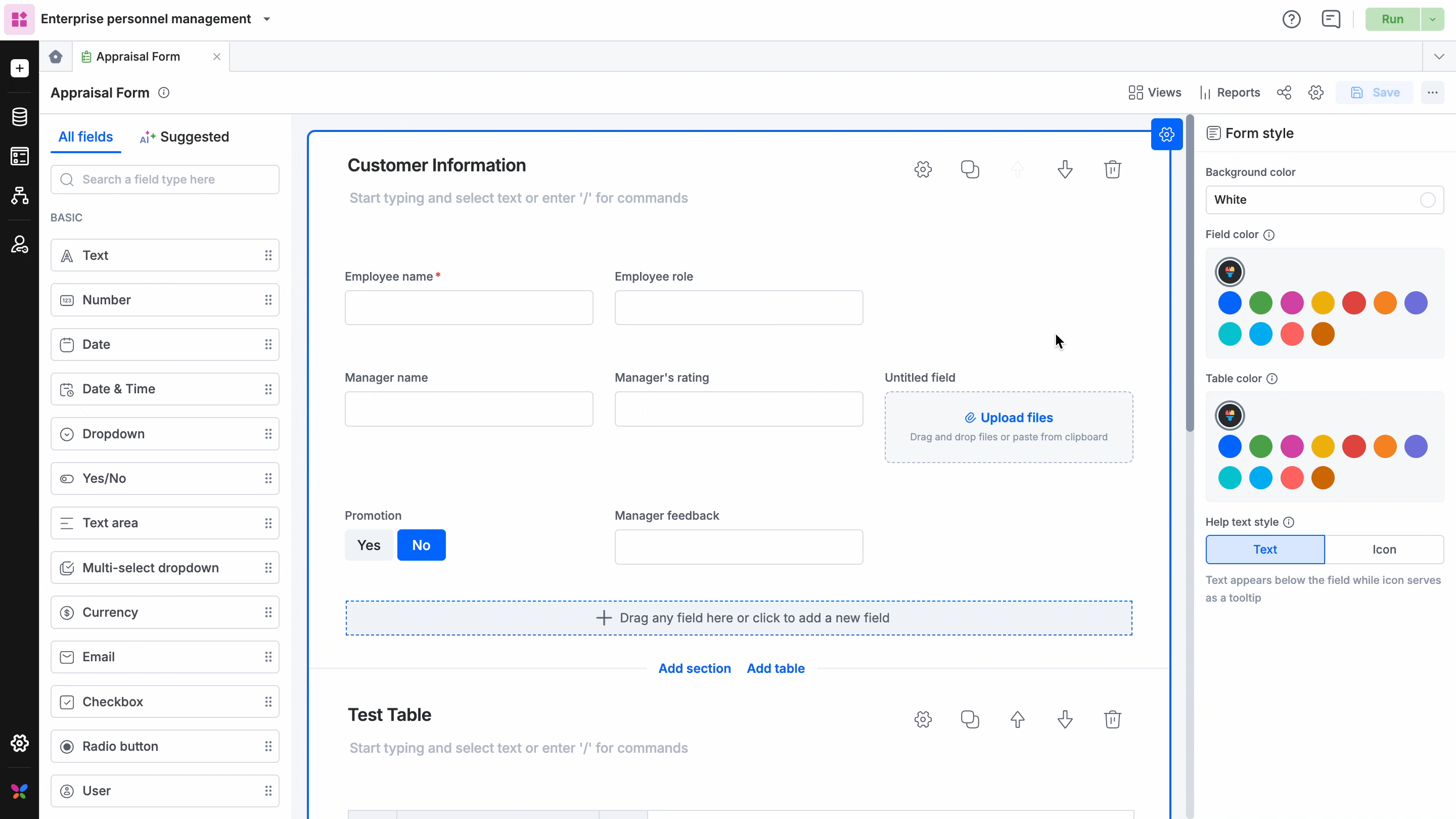Move Test Table section up
The image size is (1456, 819).
coord(1017,719)
